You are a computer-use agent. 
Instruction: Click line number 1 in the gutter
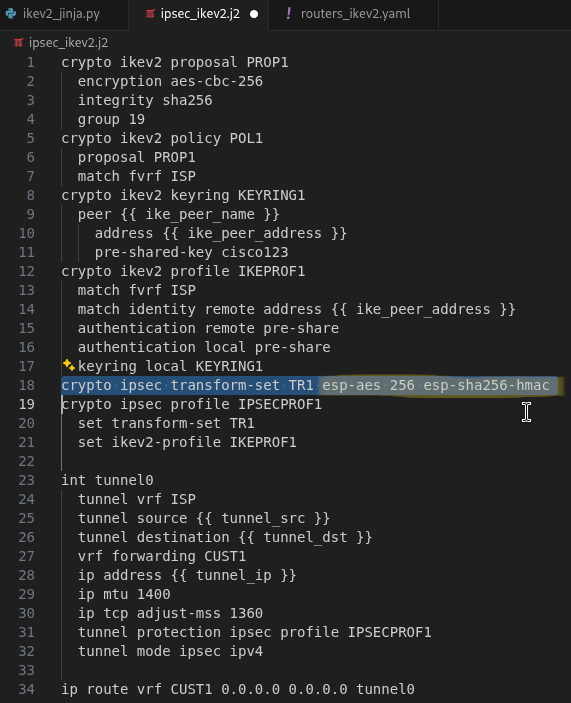point(30,62)
